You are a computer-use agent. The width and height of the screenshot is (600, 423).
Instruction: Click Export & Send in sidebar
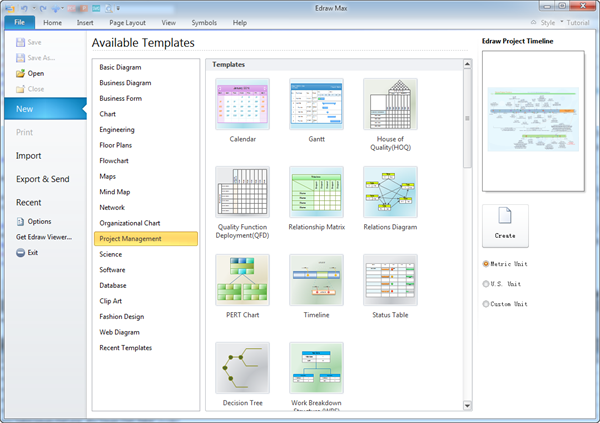tap(42, 179)
